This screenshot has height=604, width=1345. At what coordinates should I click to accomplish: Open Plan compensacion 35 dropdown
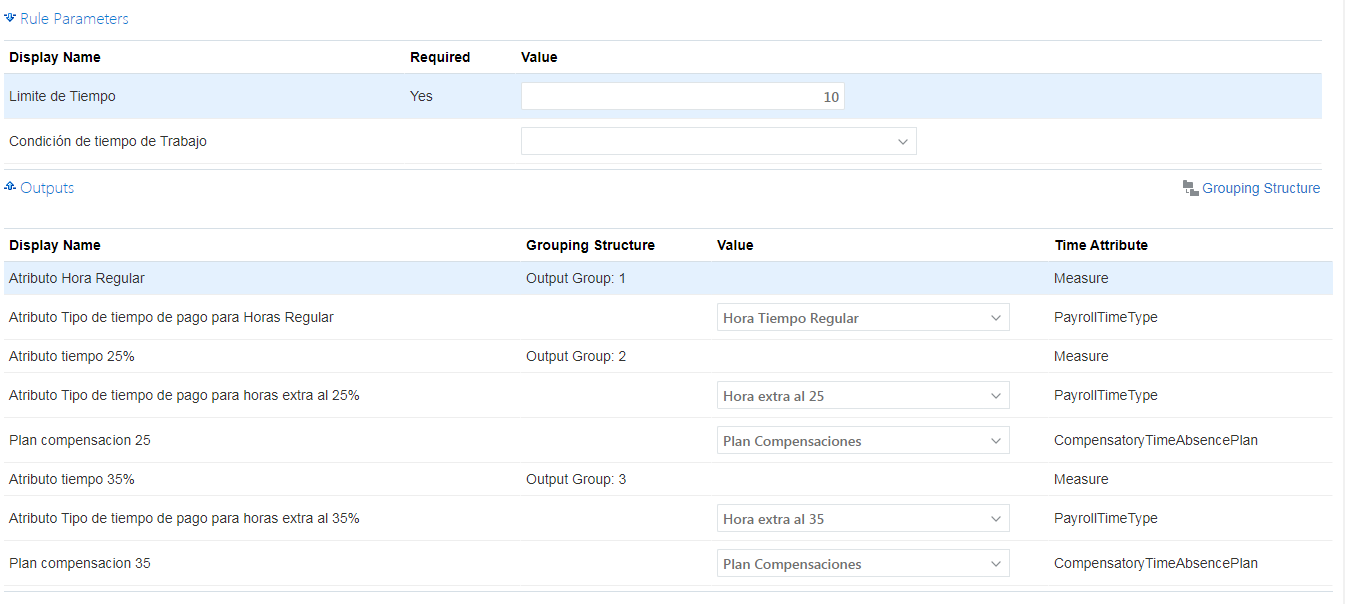point(863,564)
